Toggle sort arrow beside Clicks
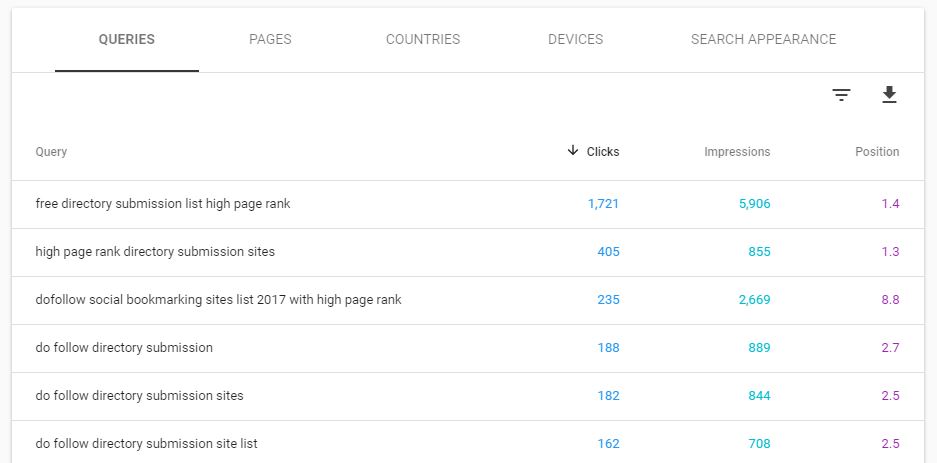The width and height of the screenshot is (937, 463). click(572, 151)
